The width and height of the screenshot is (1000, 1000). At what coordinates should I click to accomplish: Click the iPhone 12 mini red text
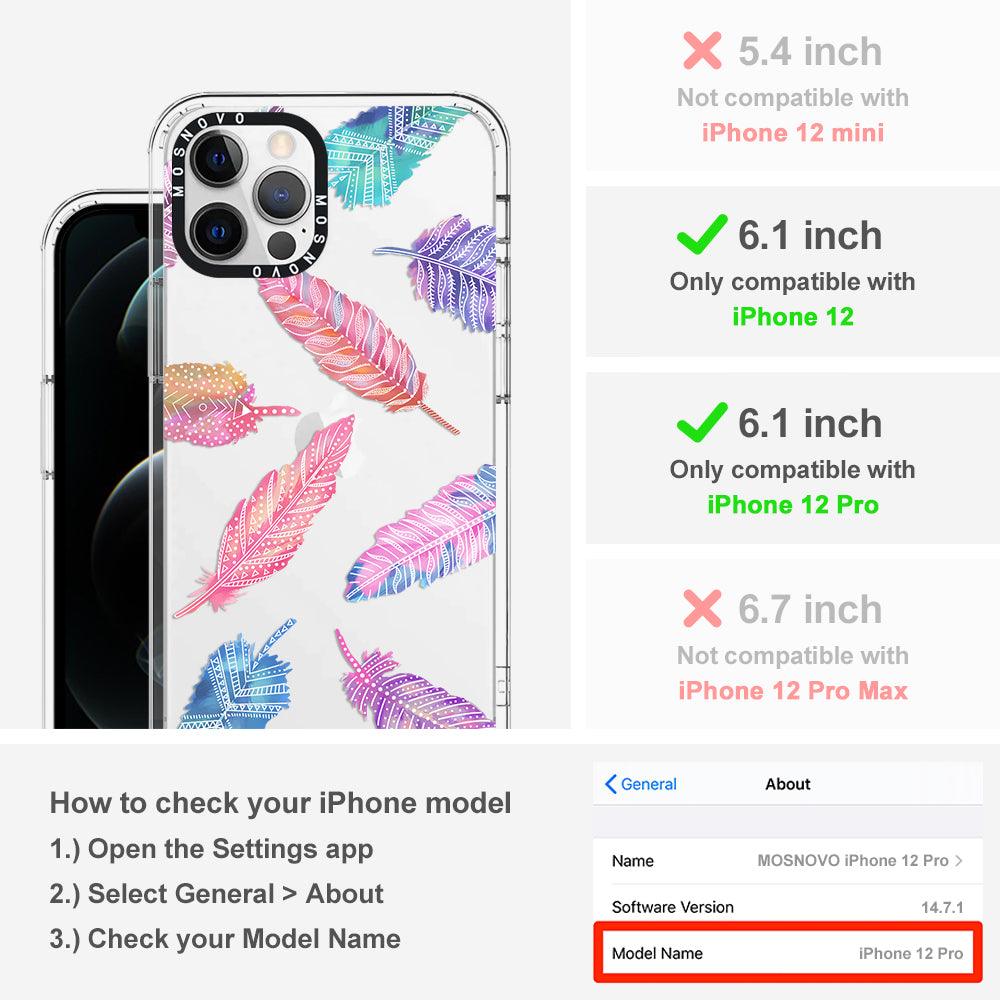pyautogui.click(x=793, y=133)
